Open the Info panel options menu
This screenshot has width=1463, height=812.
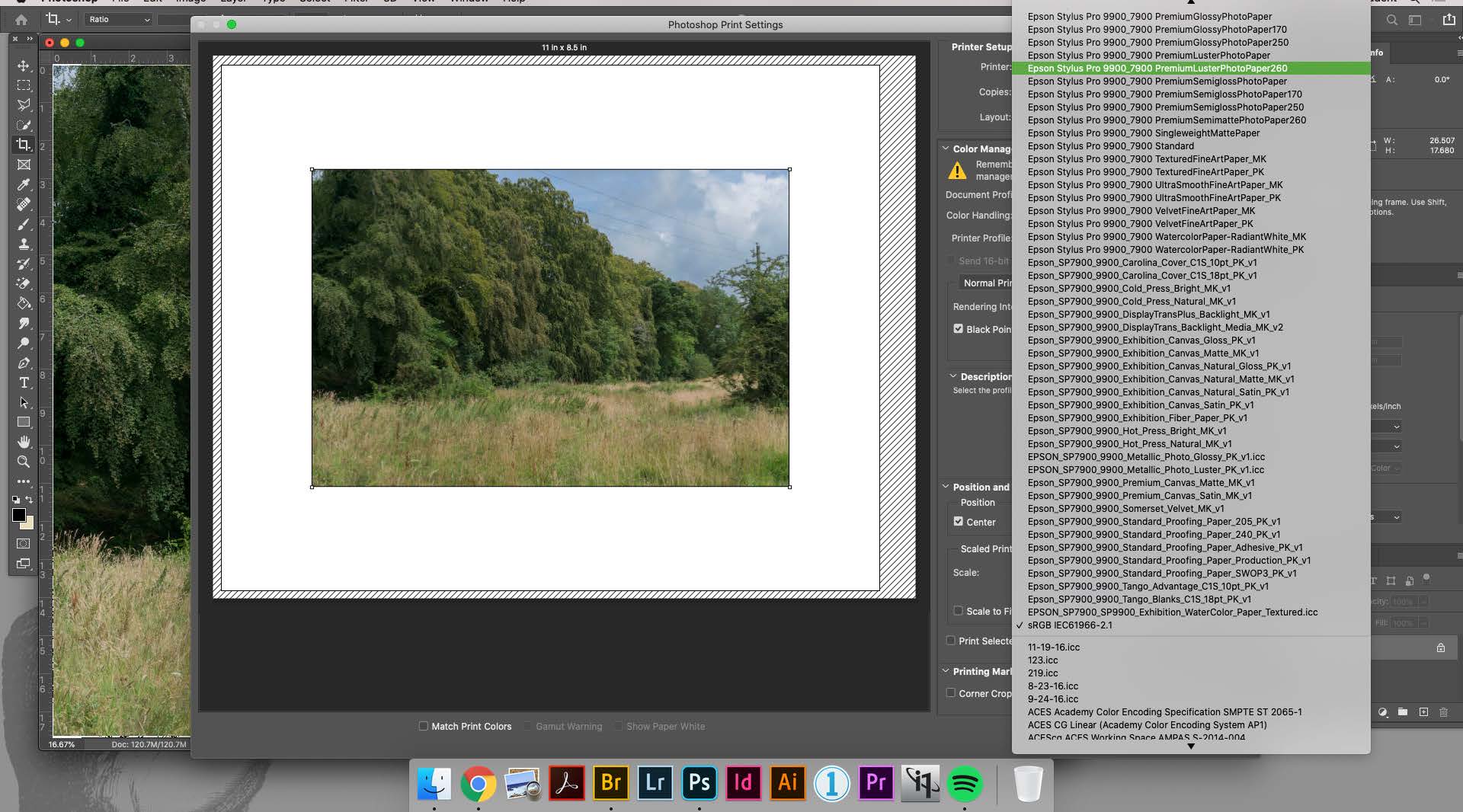(1458, 53)
